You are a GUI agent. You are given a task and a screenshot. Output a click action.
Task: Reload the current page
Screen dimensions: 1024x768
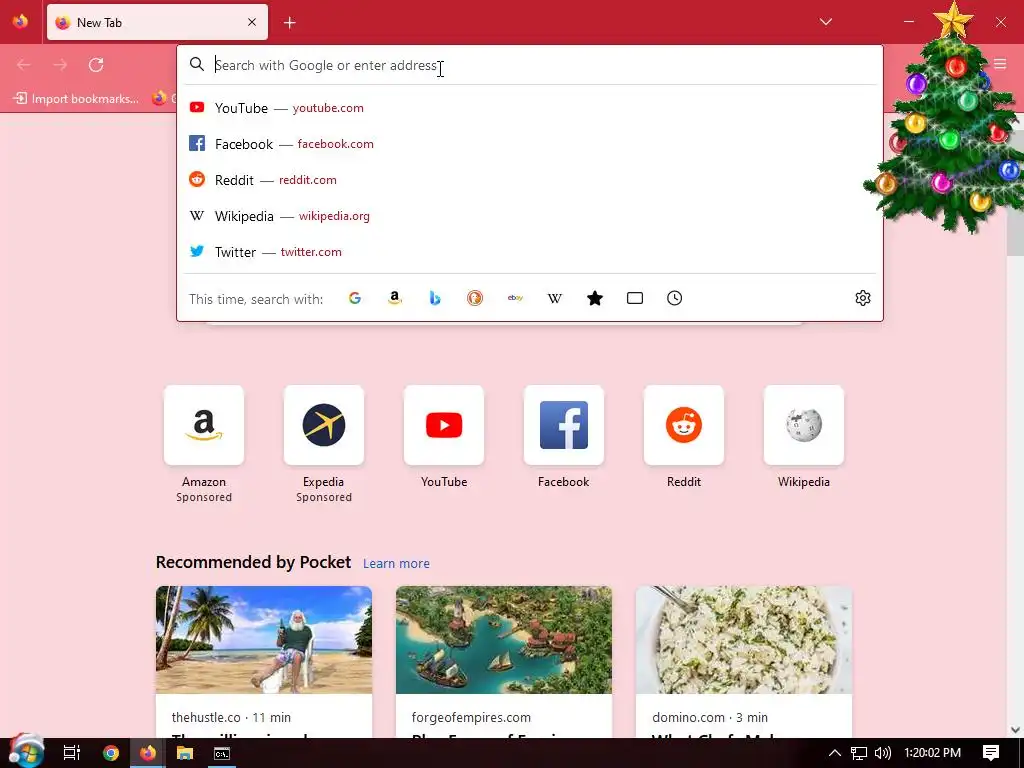point(96,65)
